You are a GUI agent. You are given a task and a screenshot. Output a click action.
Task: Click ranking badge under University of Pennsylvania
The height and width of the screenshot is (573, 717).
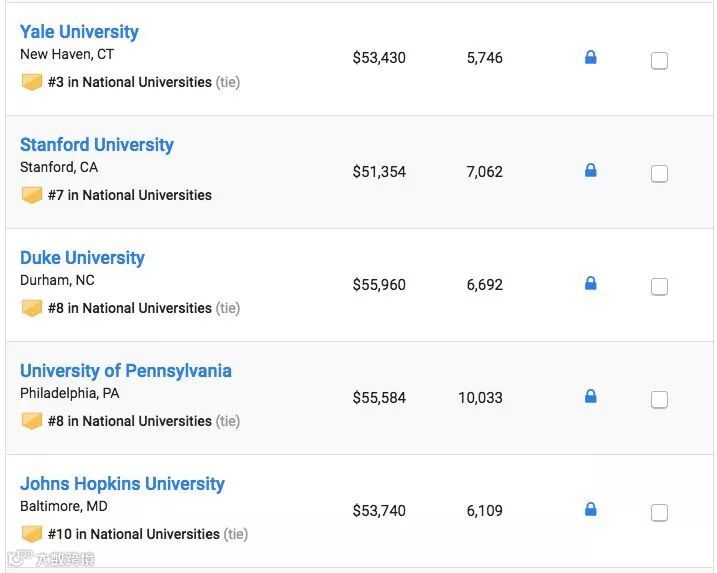pos(32,421)
